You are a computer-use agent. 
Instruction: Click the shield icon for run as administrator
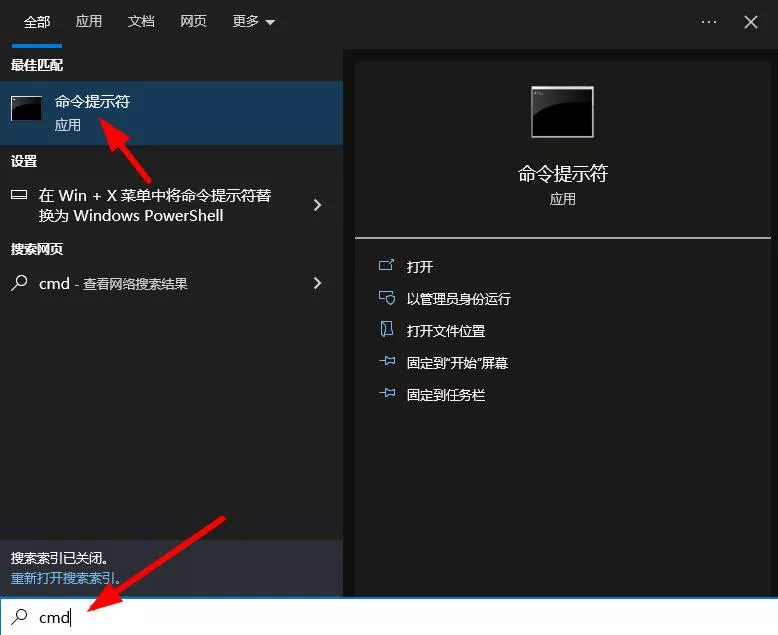tap(387, 298)
